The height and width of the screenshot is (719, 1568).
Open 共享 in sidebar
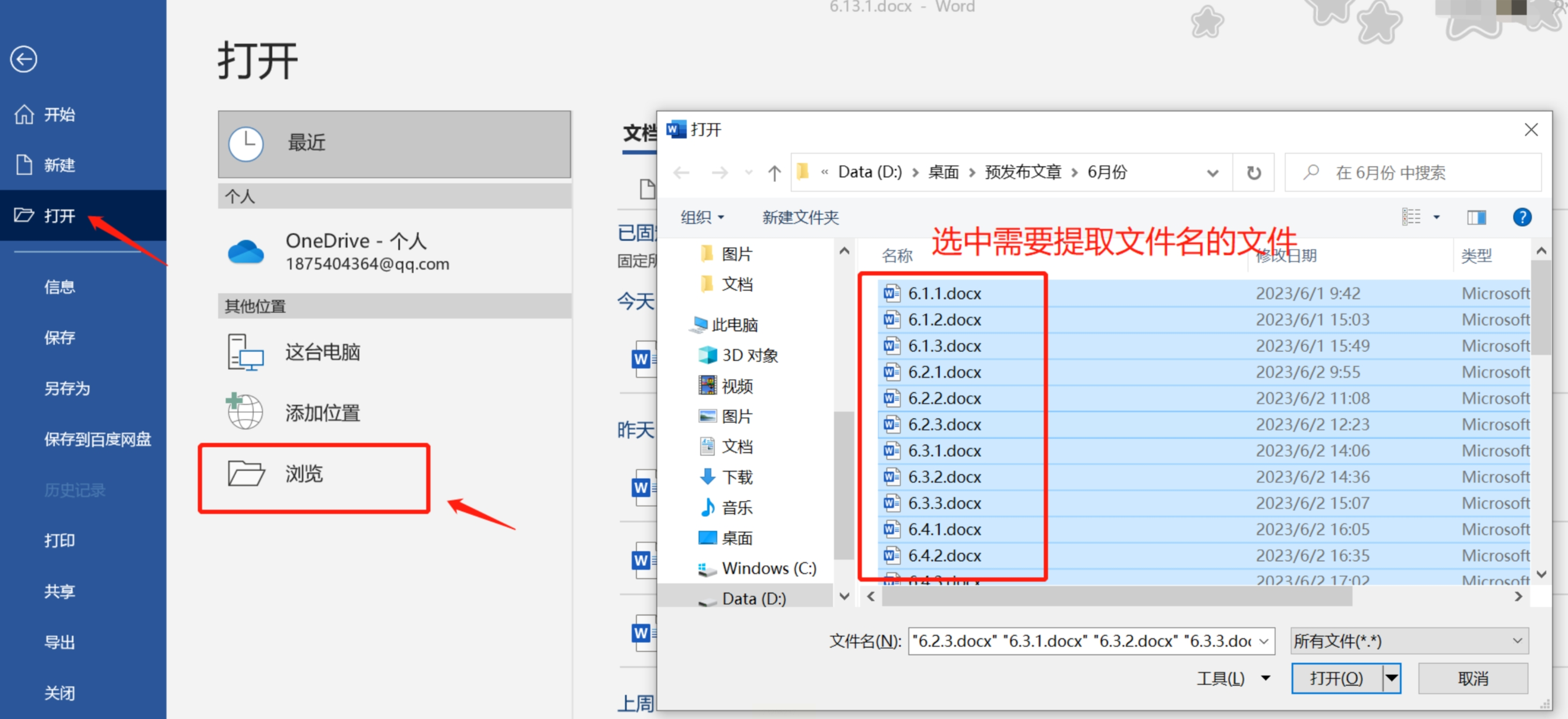[x=60, y=590]
